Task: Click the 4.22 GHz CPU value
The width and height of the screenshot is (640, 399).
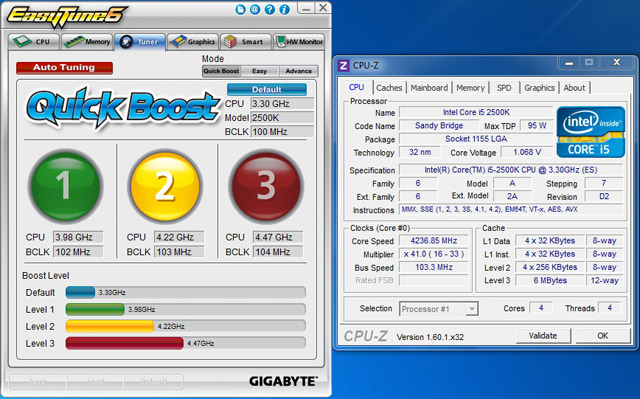Action: click(178, 237)
